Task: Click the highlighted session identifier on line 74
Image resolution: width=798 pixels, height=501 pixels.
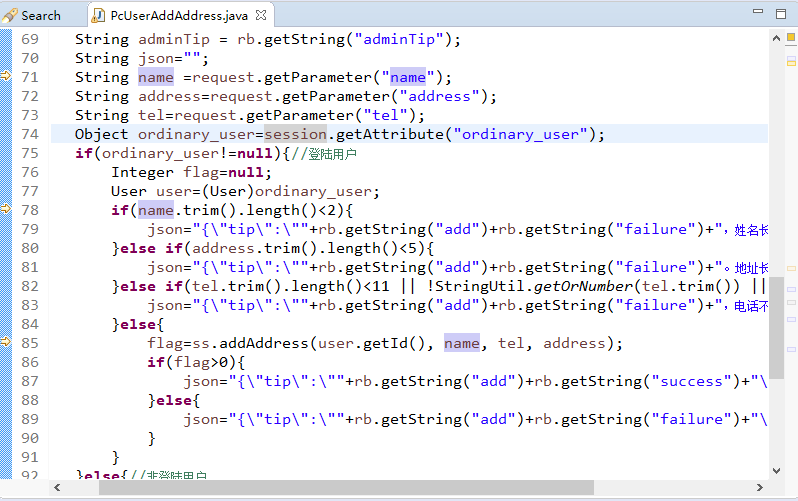Action: tap(295, 134)
